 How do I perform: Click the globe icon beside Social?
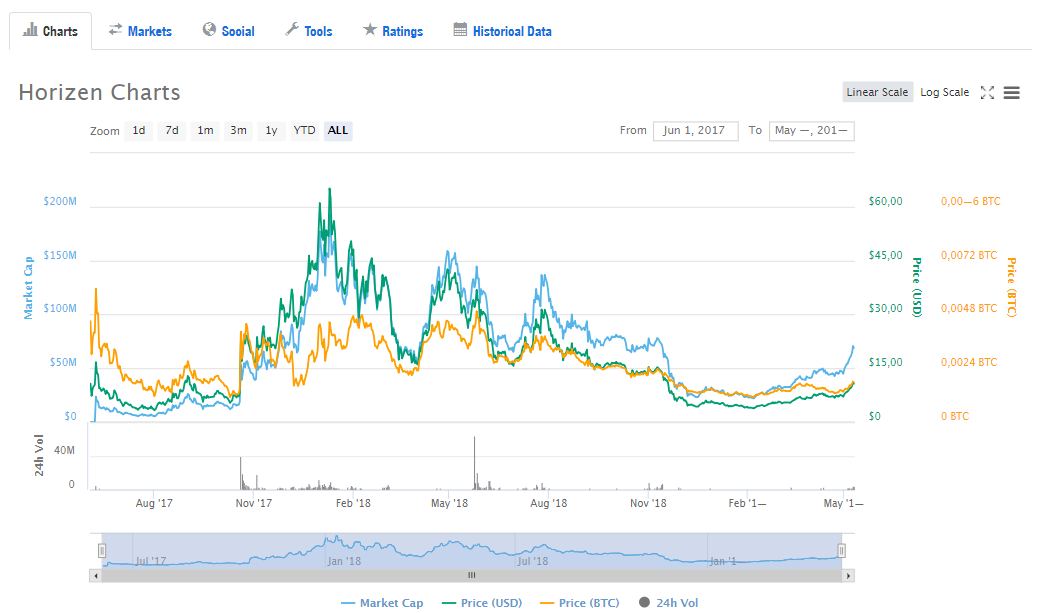(209, 29)
